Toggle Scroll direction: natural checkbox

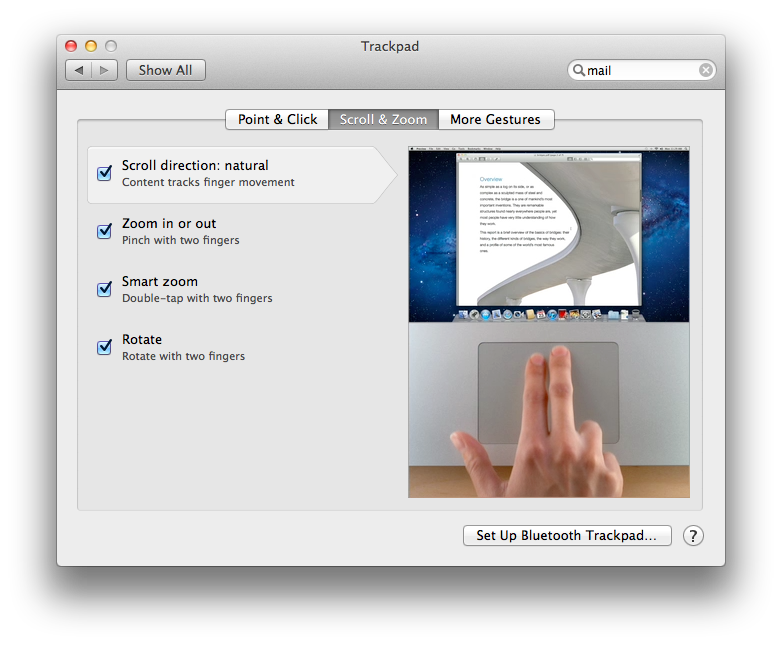pyautogui.click(x=104, y=173)
